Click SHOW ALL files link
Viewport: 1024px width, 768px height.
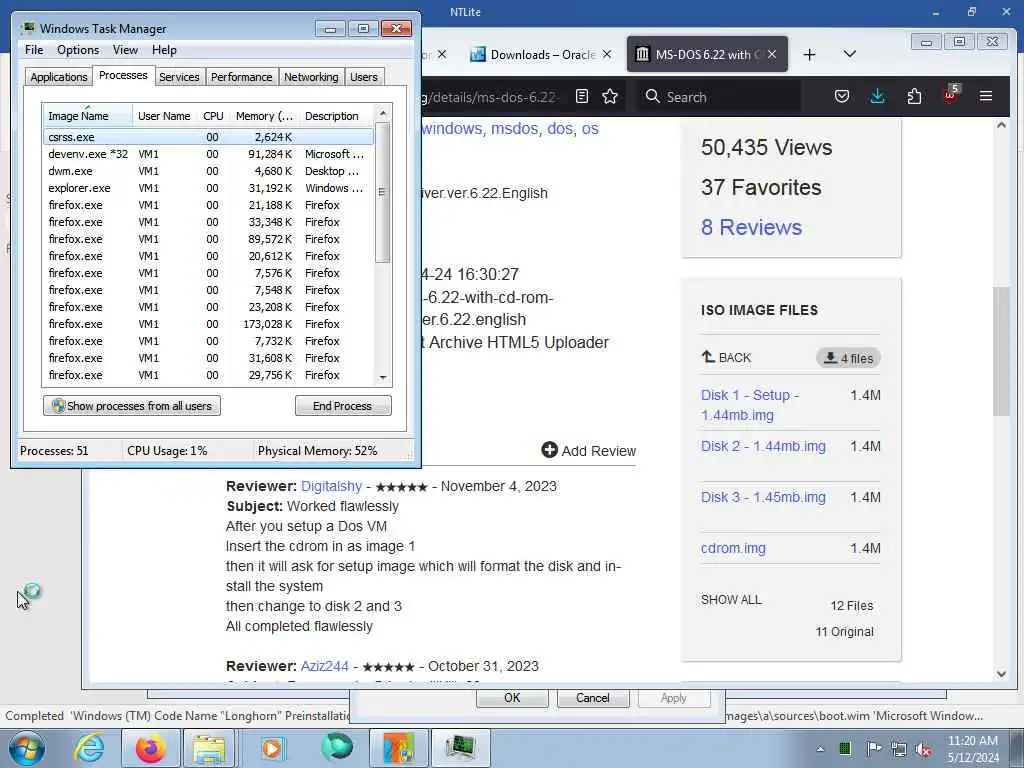(731, 600)
